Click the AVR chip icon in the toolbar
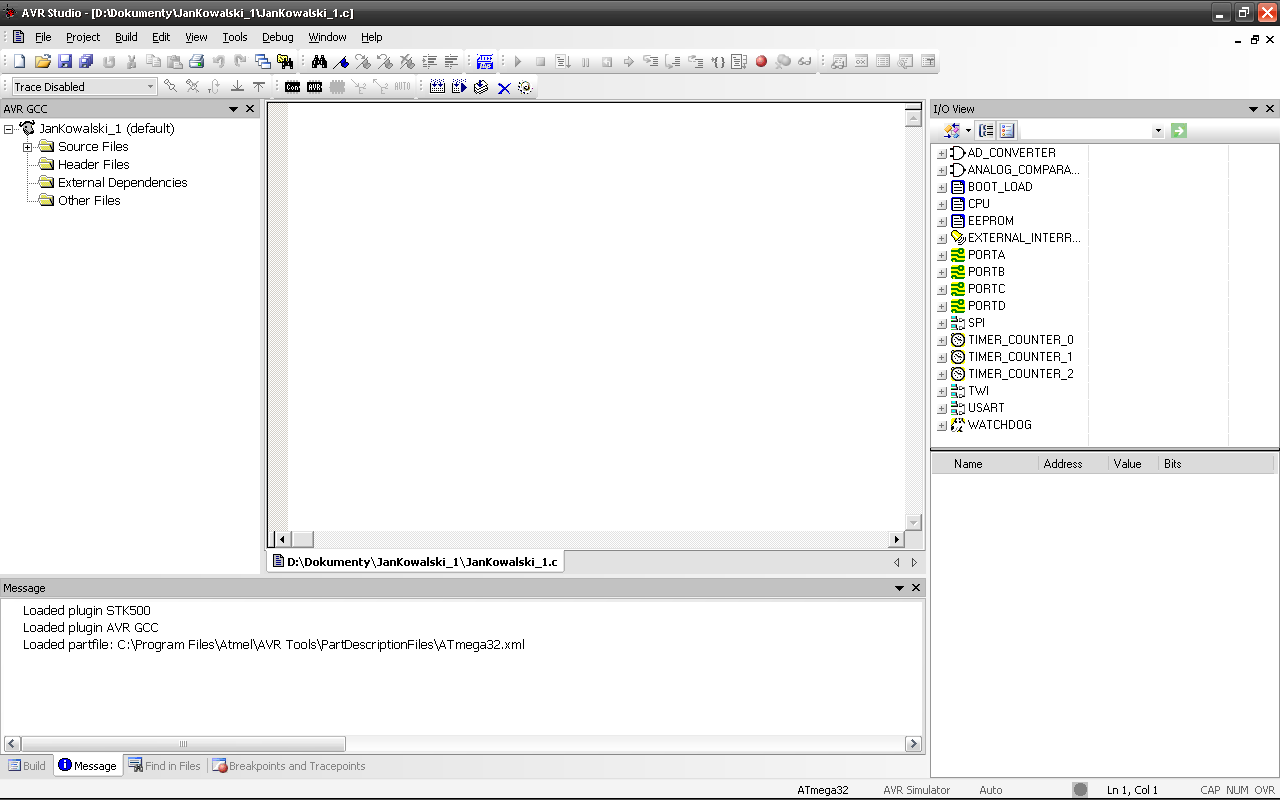Screen dimensions: 1280x800 [x=315, y=87]
